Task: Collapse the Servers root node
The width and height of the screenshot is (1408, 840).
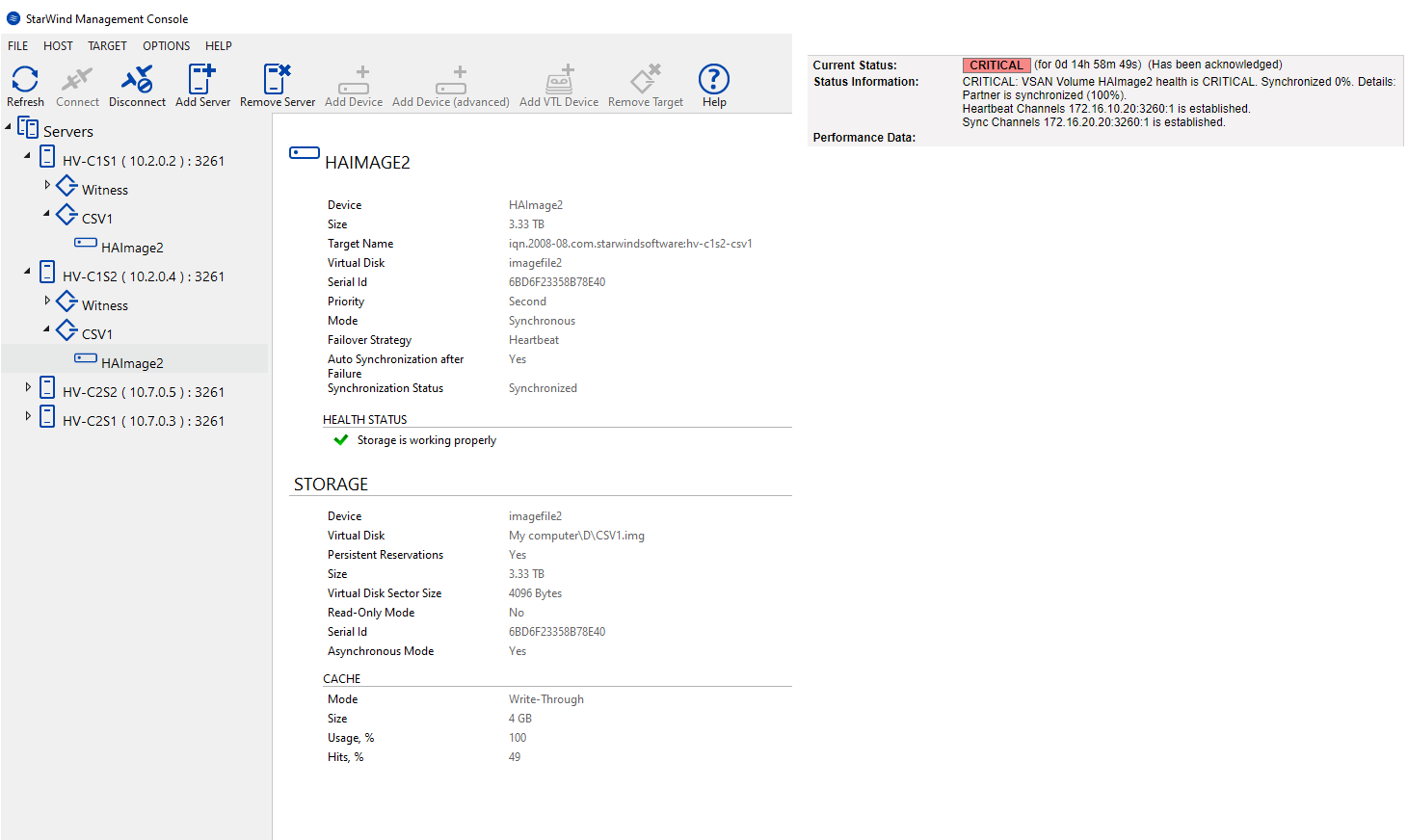Action: [x=9, y=126]
